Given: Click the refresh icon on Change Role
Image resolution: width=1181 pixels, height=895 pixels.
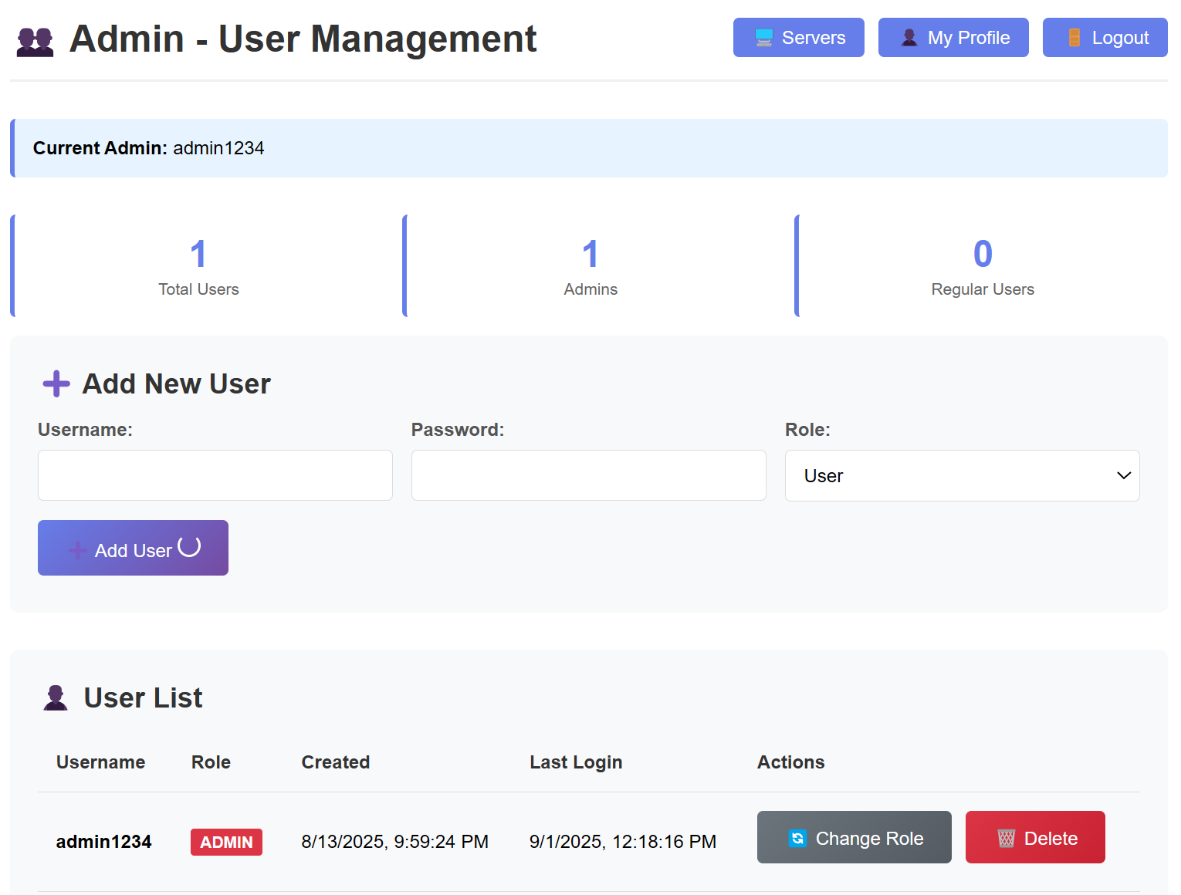Looking at the screenshot, I should (x=797, y=839).
